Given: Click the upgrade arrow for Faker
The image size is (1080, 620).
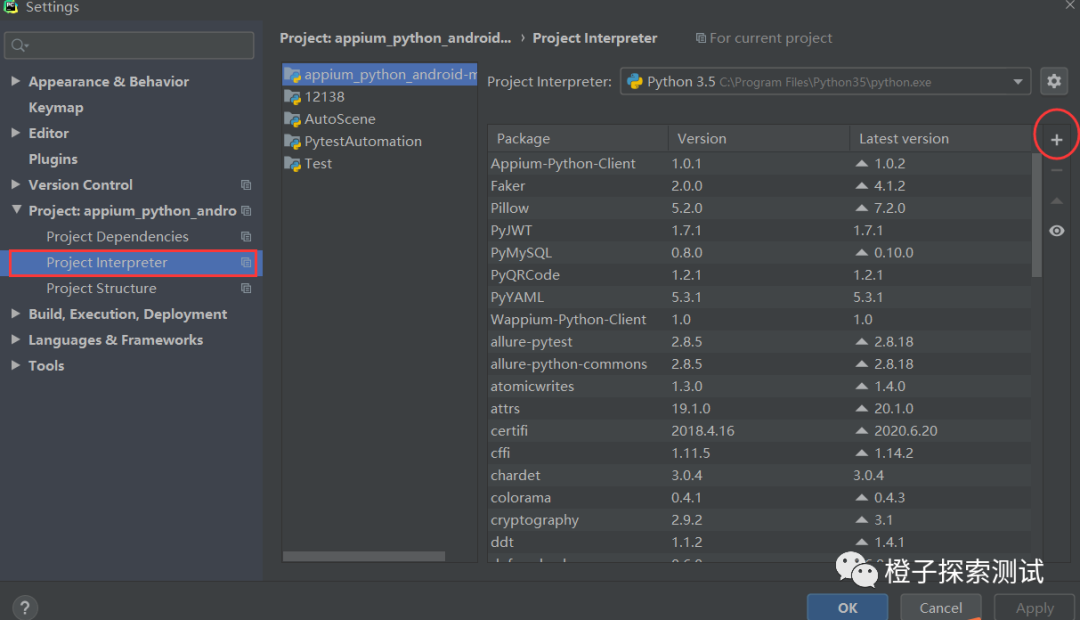Looking at the screenshot, I should coord(862,186).
